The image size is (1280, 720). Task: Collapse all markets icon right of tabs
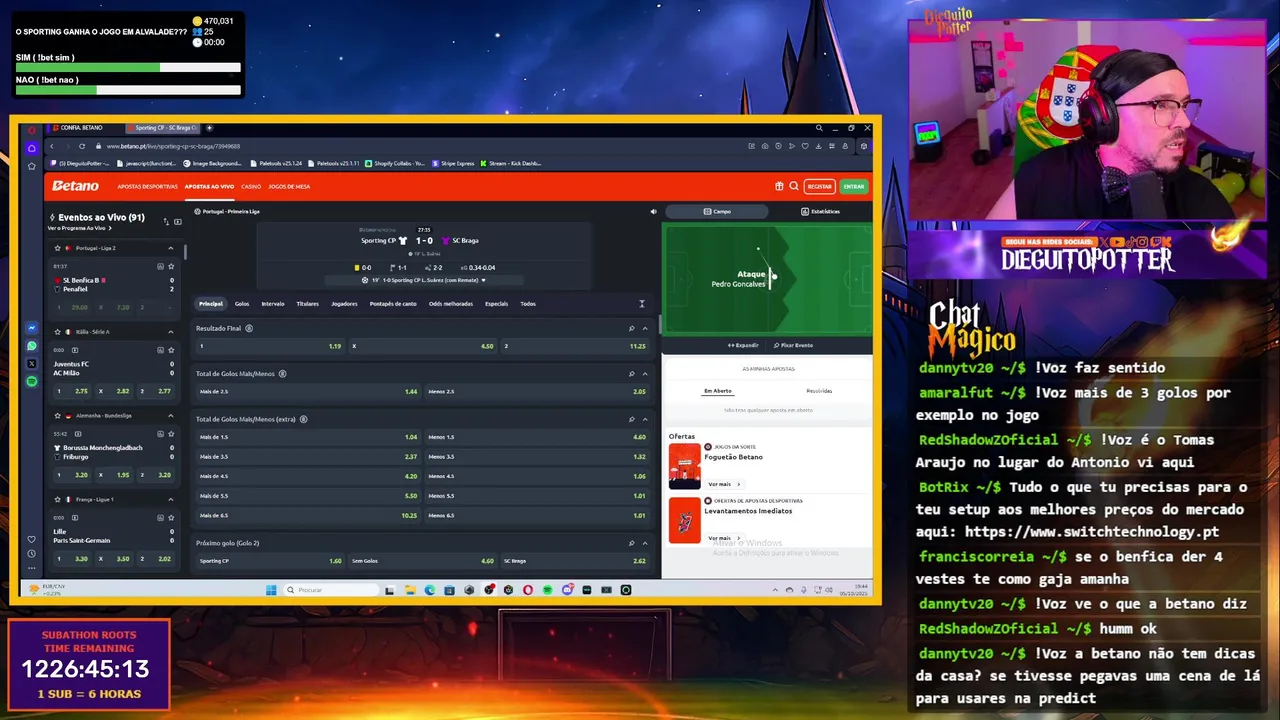(x=642, y=304)
